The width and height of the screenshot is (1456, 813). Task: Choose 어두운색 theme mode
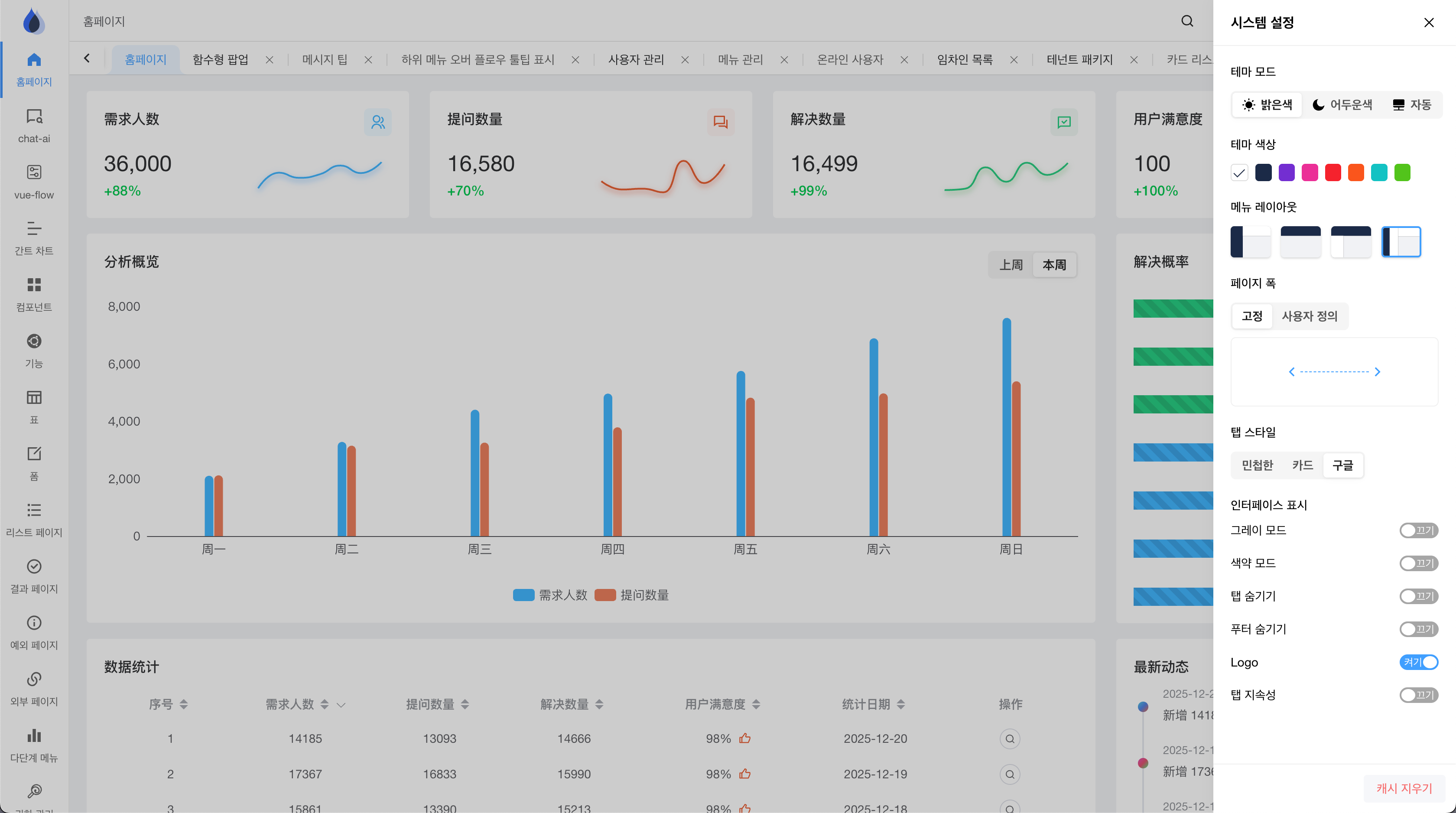click(x=1342, y=104)
